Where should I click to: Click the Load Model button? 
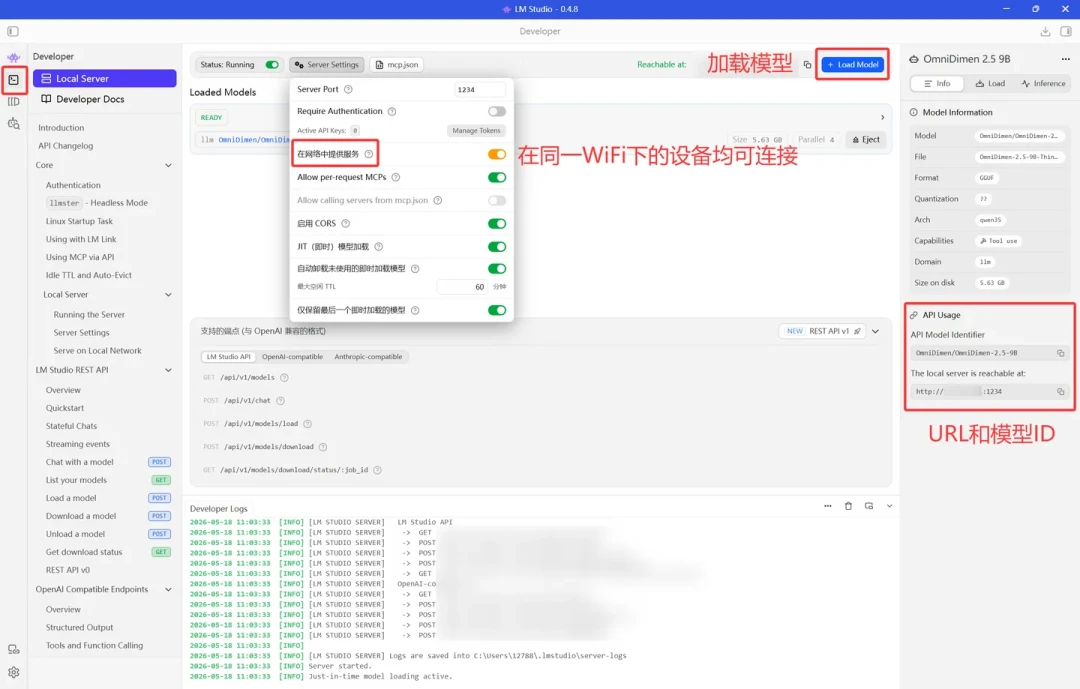853,65
